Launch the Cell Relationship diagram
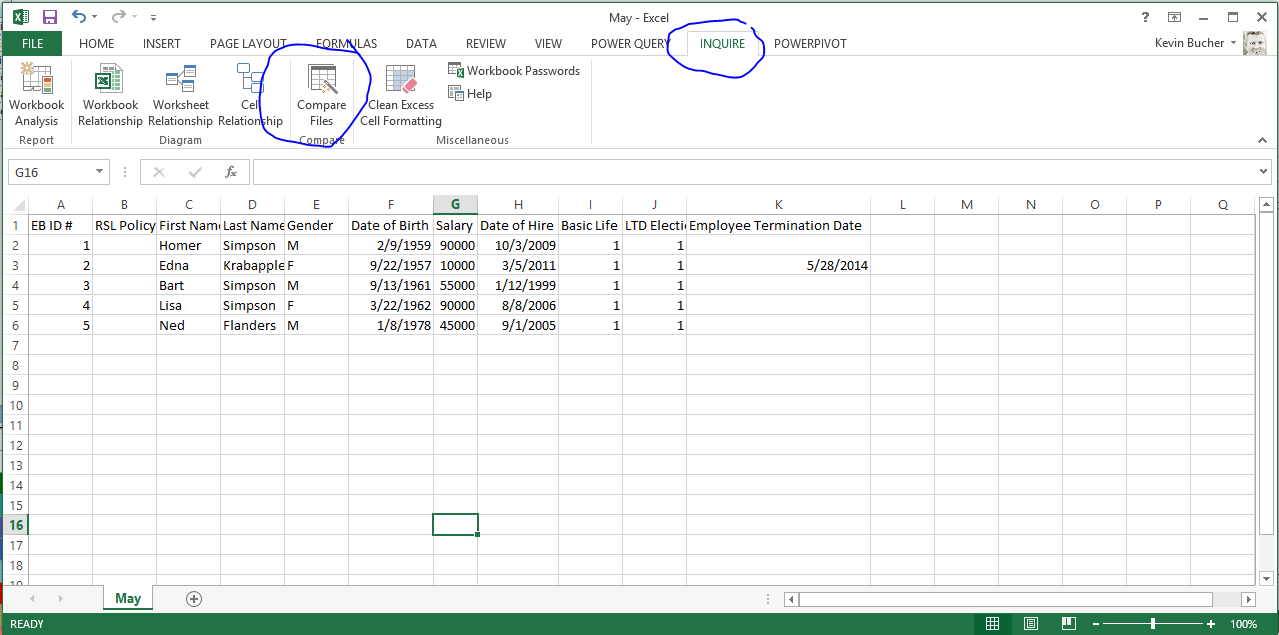 pyautogui.click(x=250, y=95)
